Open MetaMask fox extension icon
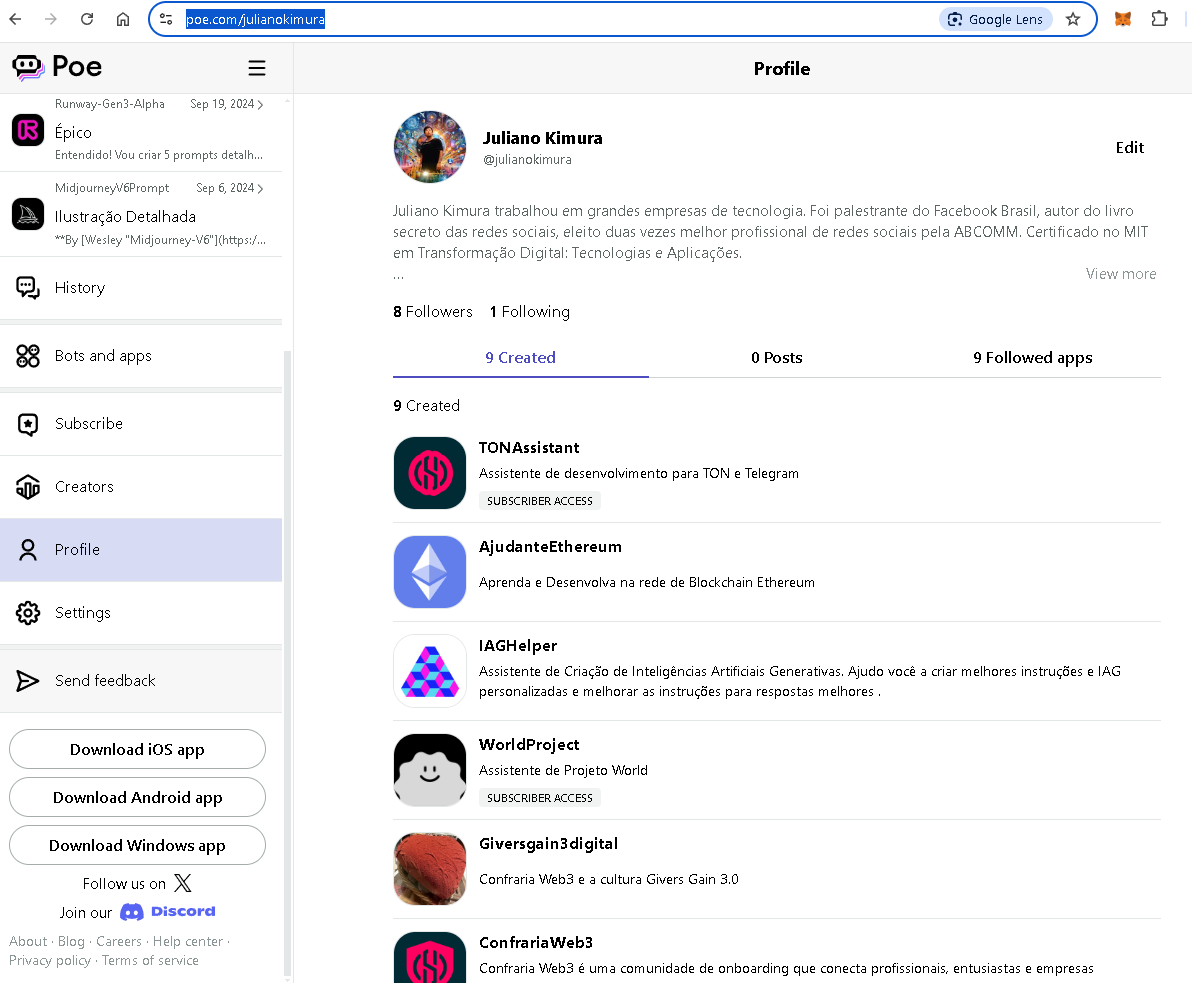Screen dimensions: 1192x983 (x=1123, y=19)
